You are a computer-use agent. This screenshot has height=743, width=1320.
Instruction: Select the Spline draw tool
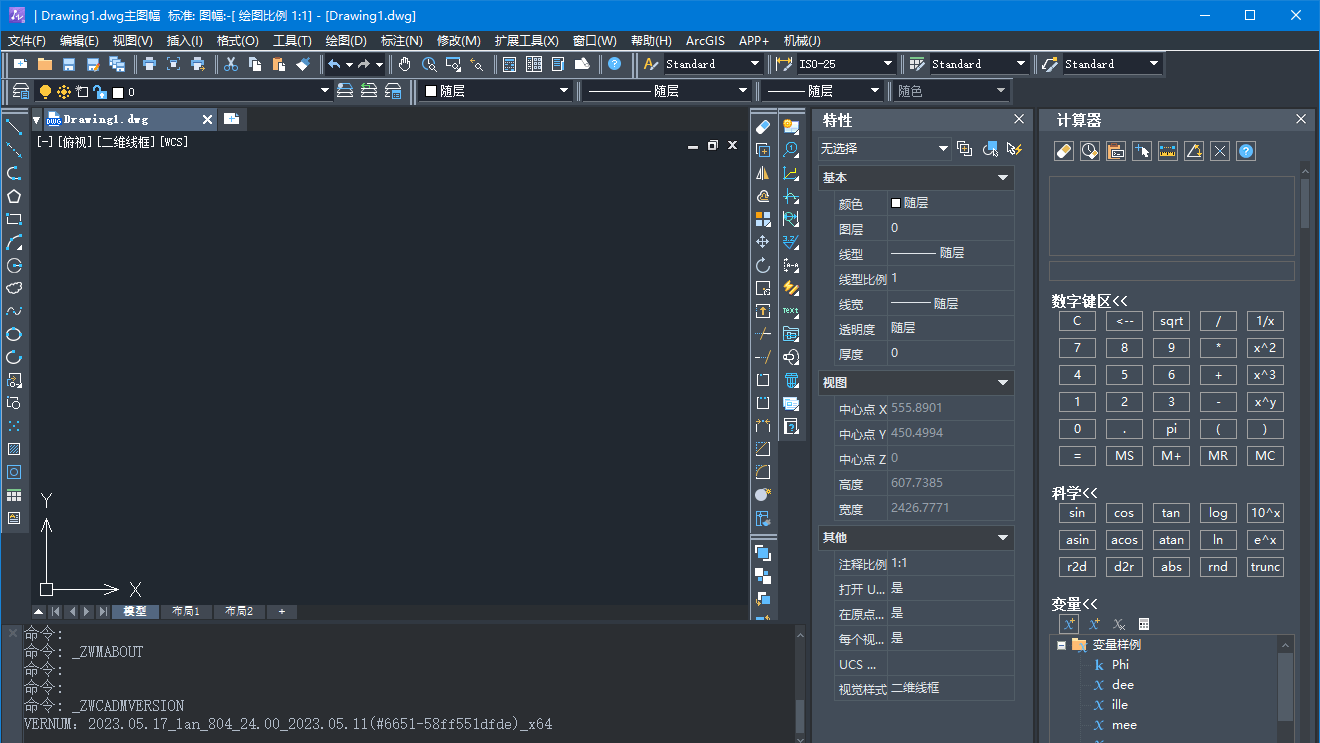pos(14,311)
